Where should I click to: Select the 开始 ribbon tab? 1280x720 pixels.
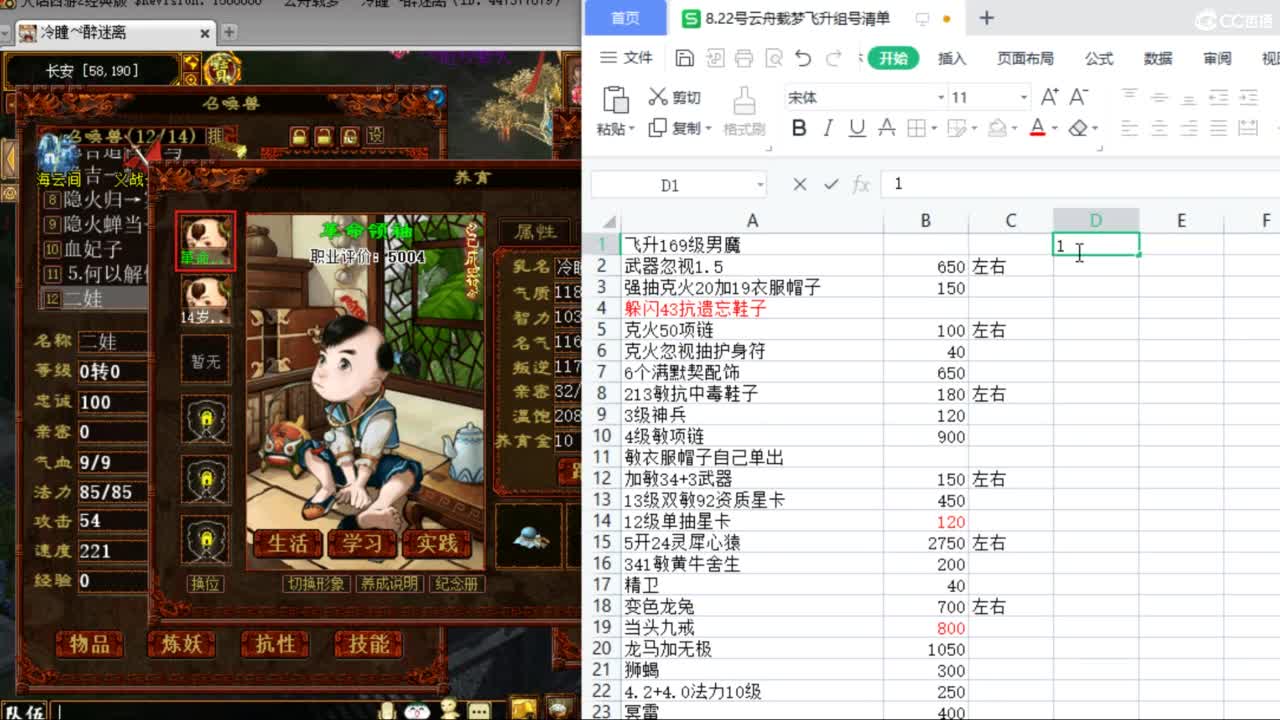coord(893,58)
